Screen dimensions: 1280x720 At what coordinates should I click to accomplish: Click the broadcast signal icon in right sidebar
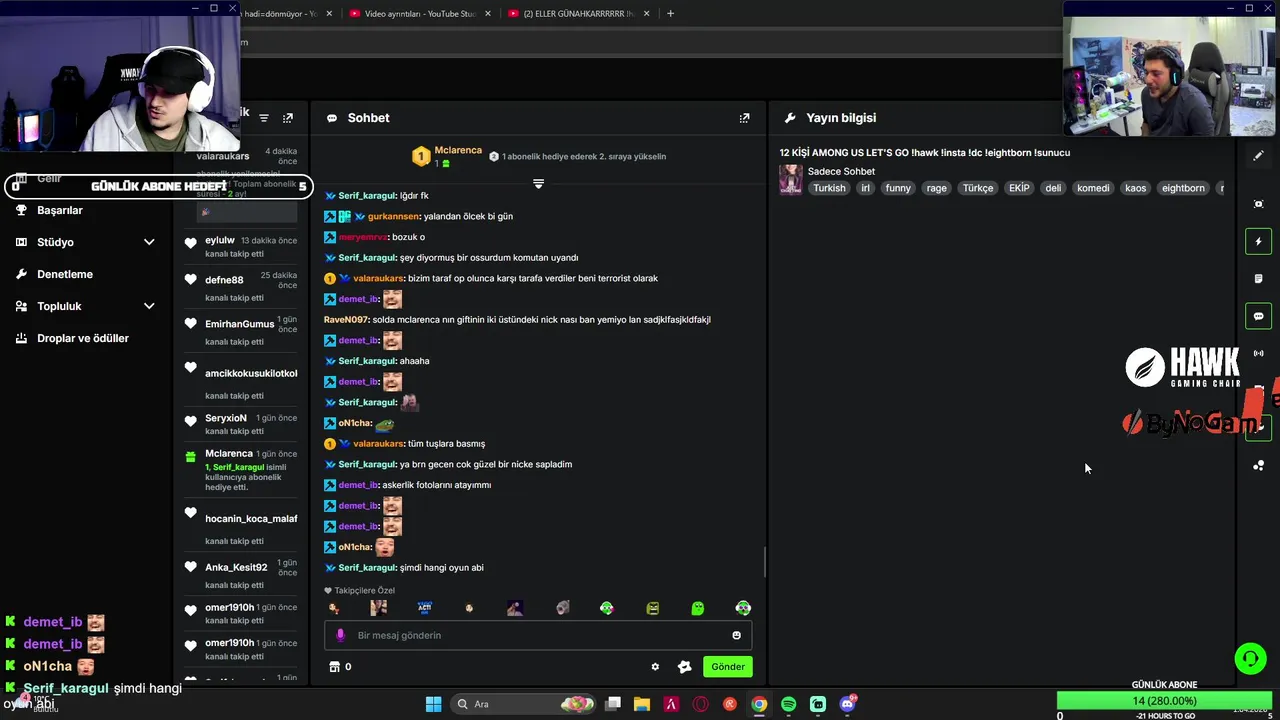pyautogui.click(x=1258, y=353)
